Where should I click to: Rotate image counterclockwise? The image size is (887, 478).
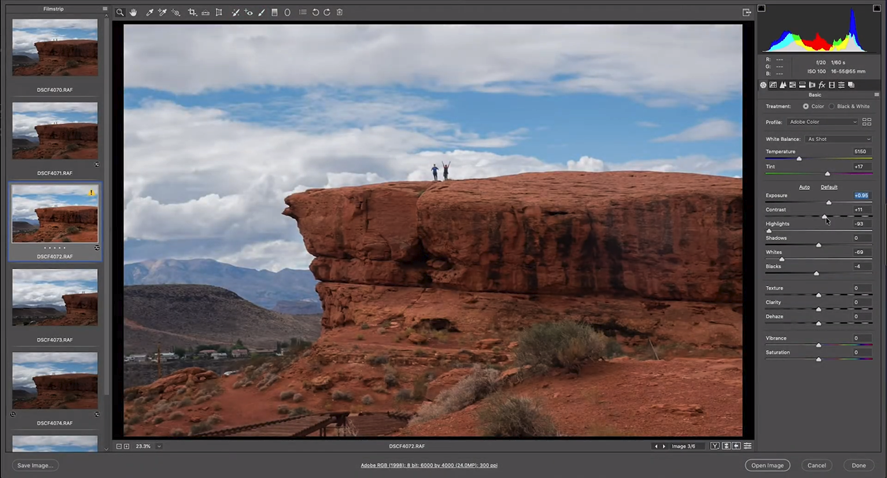[x=316, y=12]
